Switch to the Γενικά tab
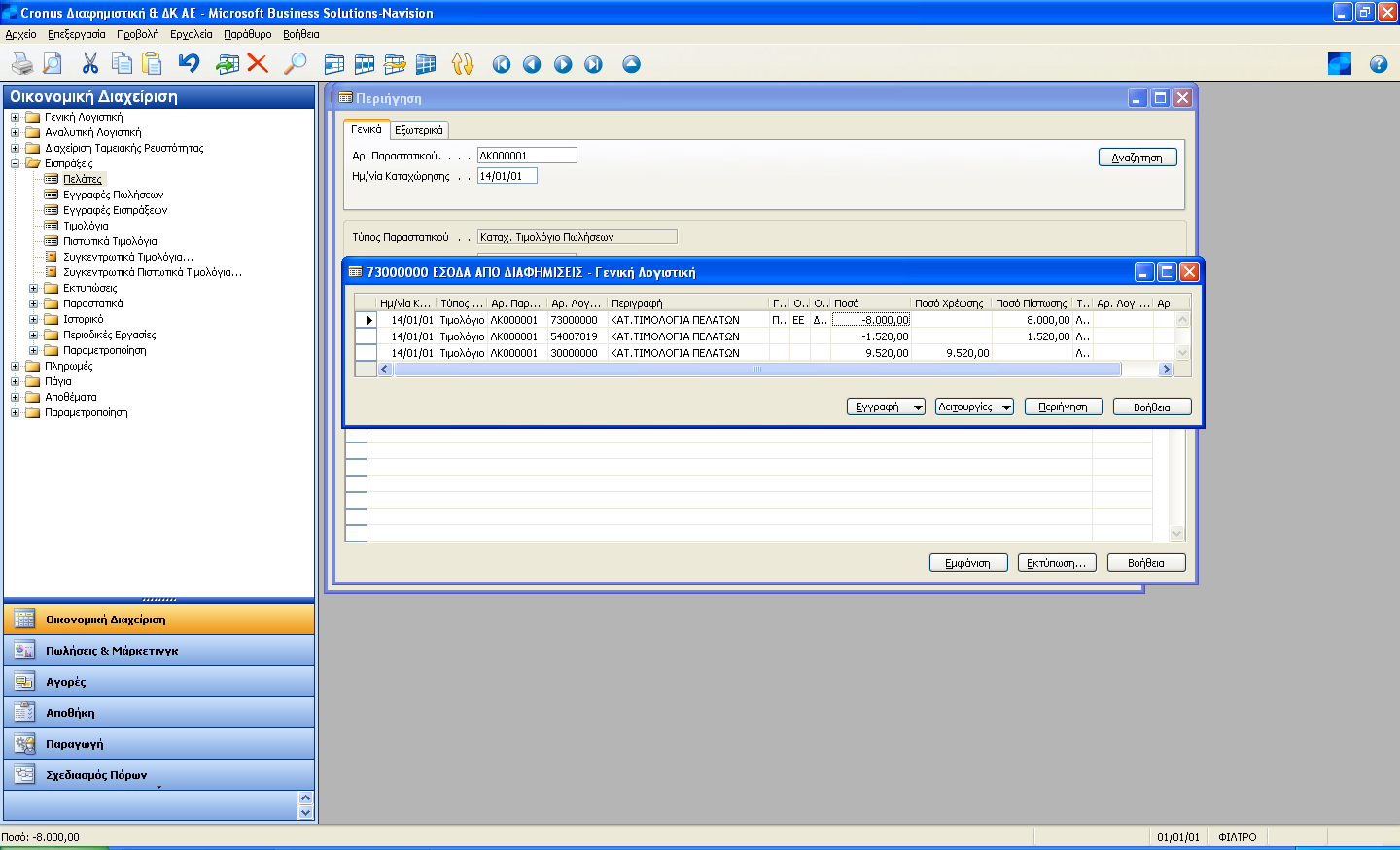 (x=367, y=129)
